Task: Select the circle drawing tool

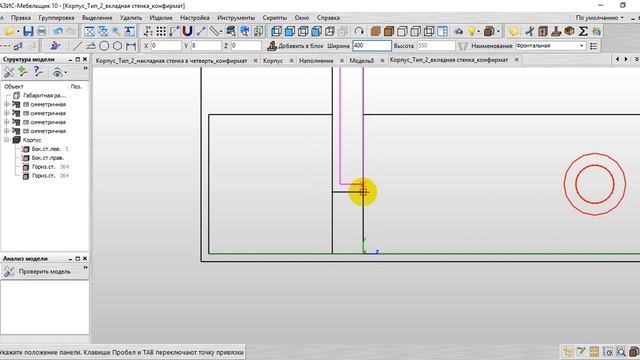Action: pos(104,46)
